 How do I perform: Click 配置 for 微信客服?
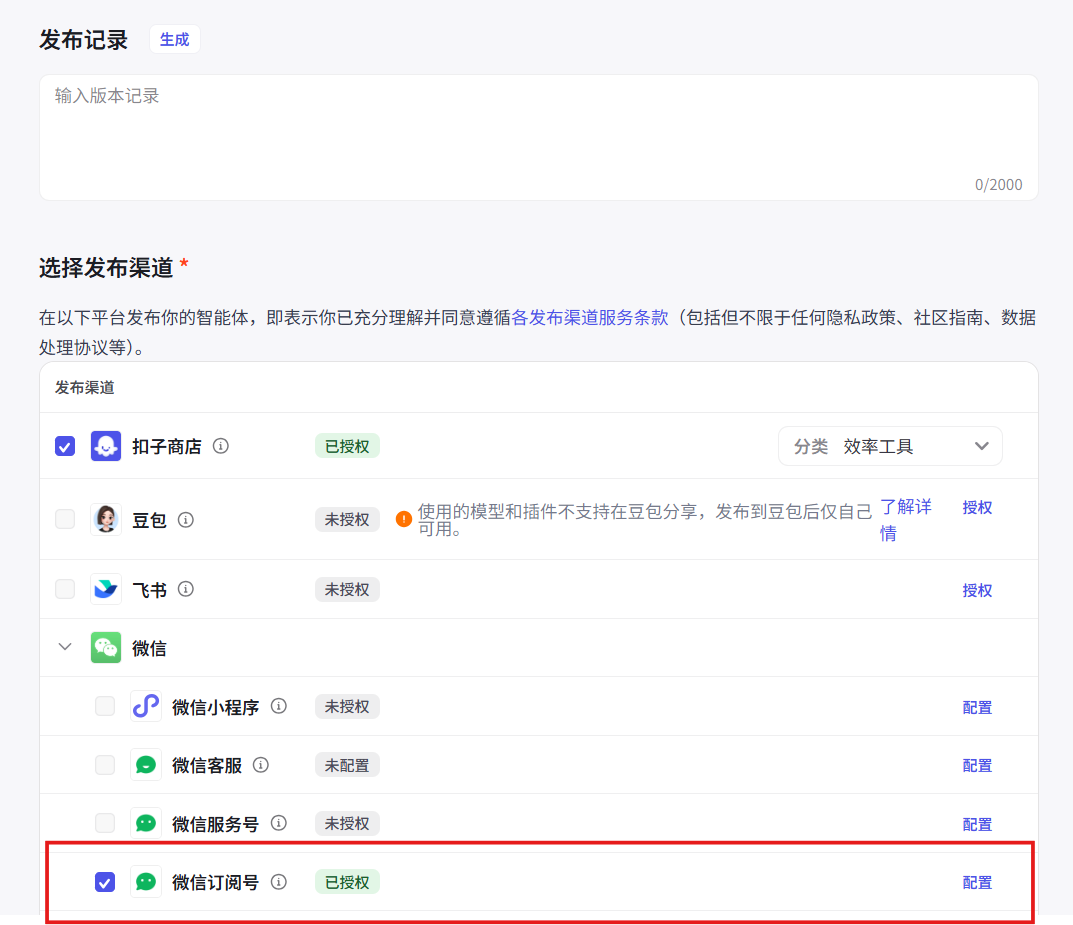(x=977, y=766)
